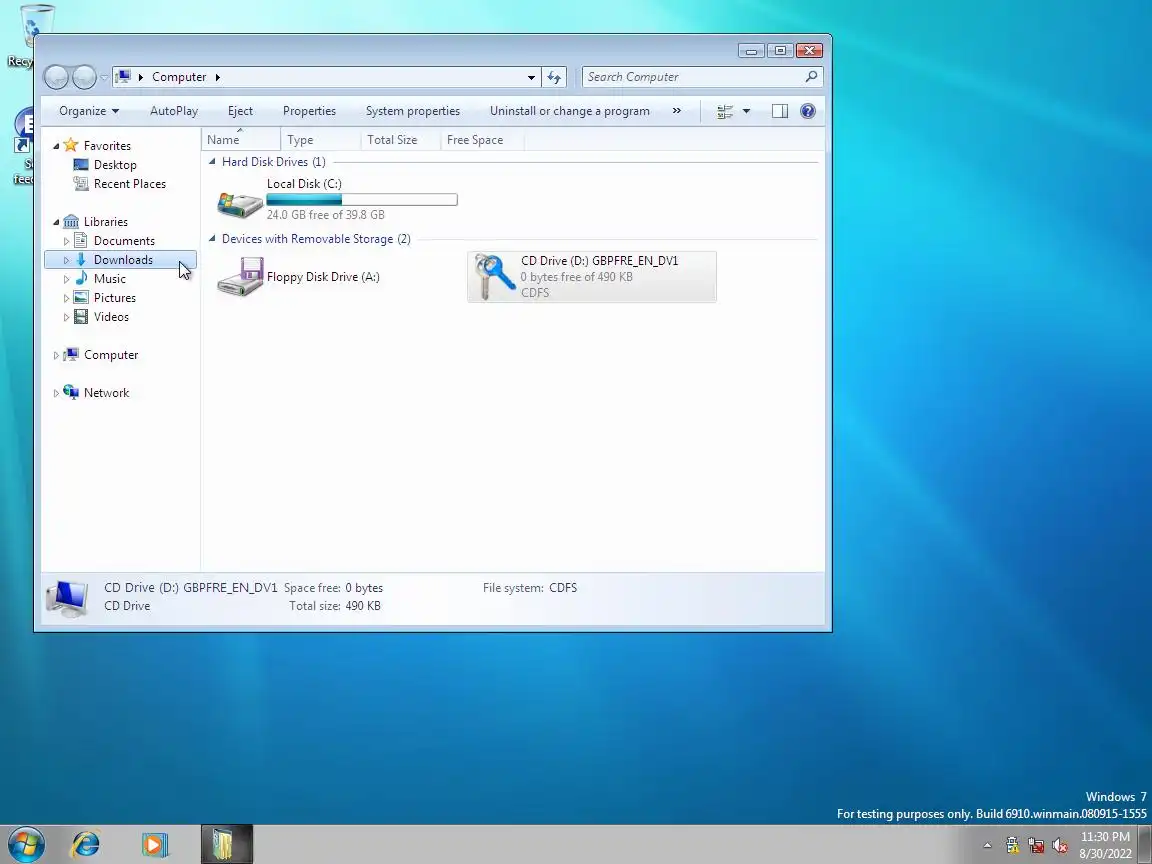Launch Windows Media Player from taskbar
The width and height of the screenshot is (1152, 864).
pyautogui.click(x=154, y=844)
